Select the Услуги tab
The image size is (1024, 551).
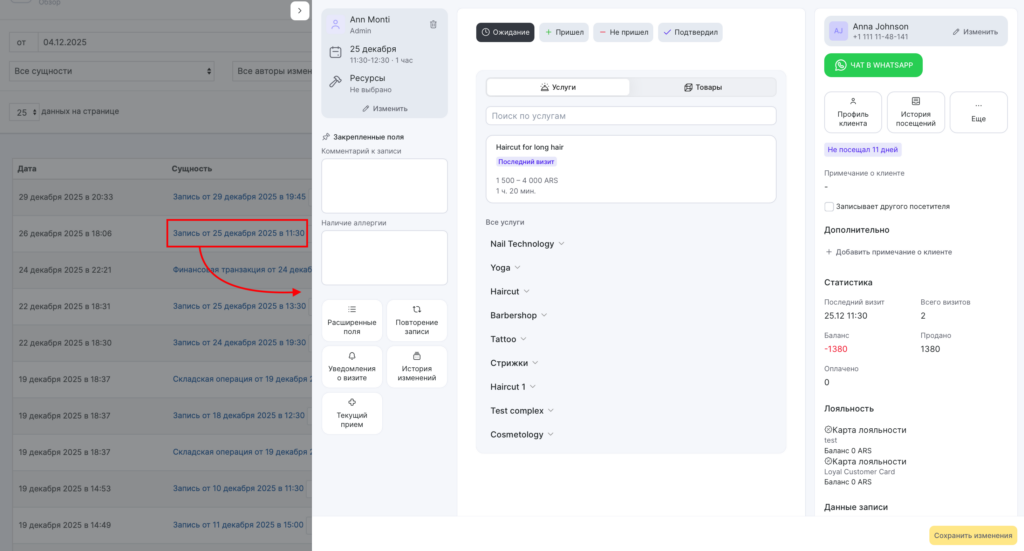pyautogui.click(x=558, y=87)
